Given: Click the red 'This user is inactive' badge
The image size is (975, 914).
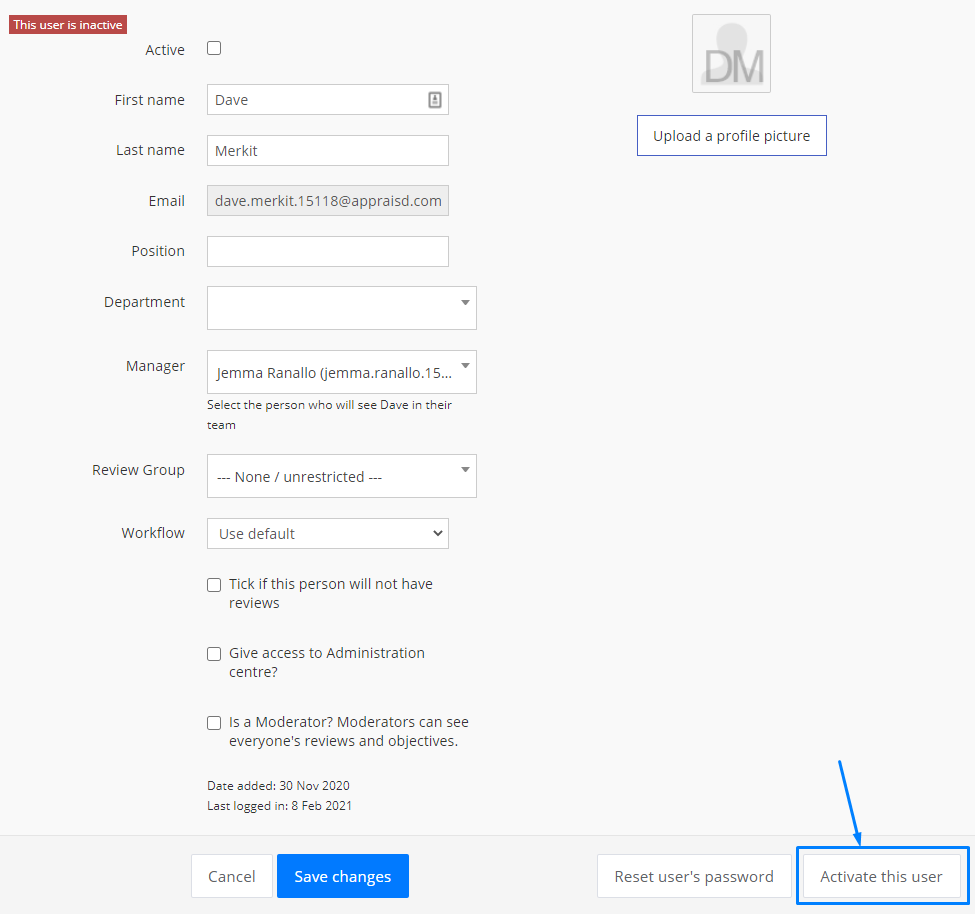Looking at the screenshot, I should [68, 25].
